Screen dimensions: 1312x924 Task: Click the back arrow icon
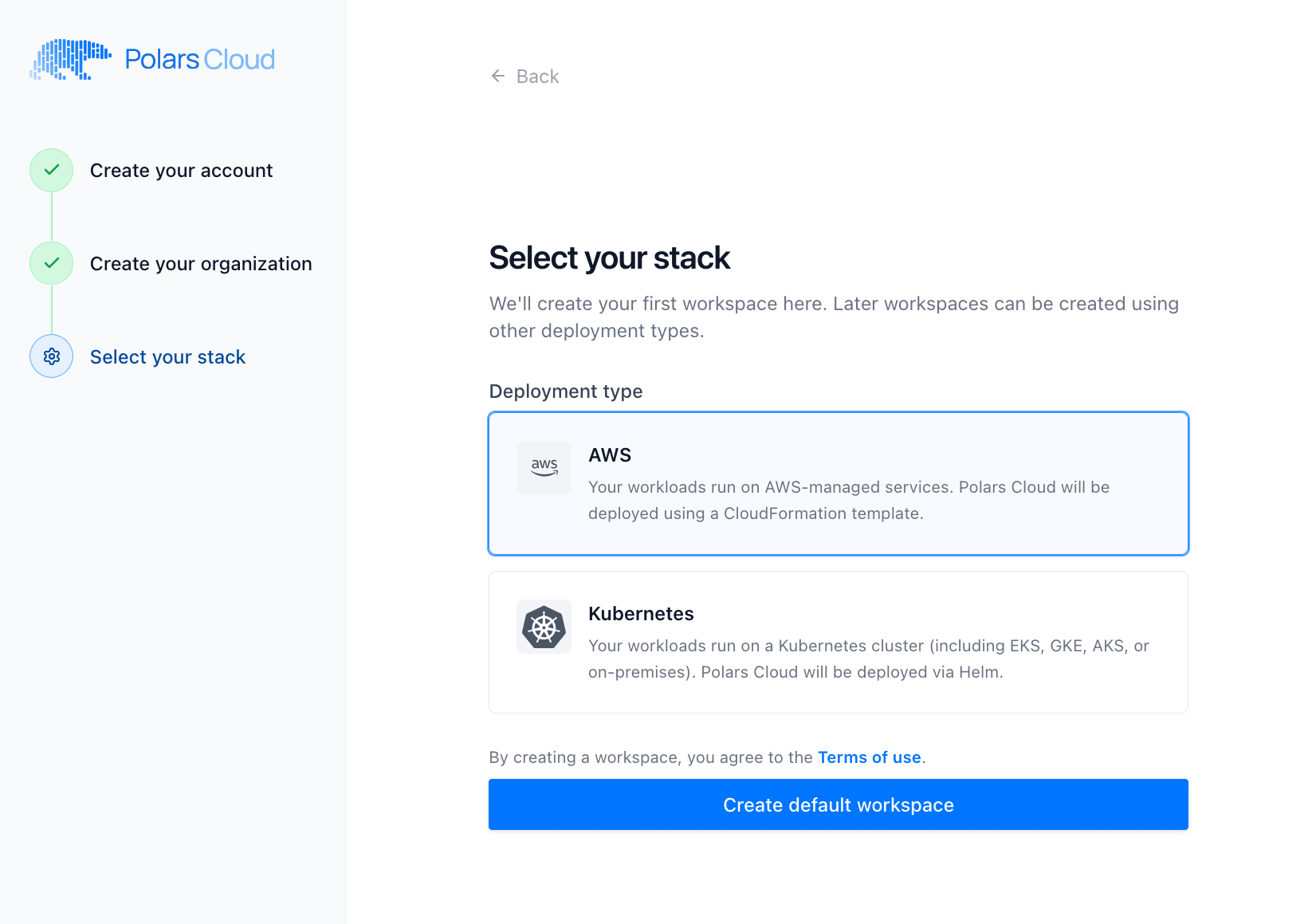click(498, 76)
